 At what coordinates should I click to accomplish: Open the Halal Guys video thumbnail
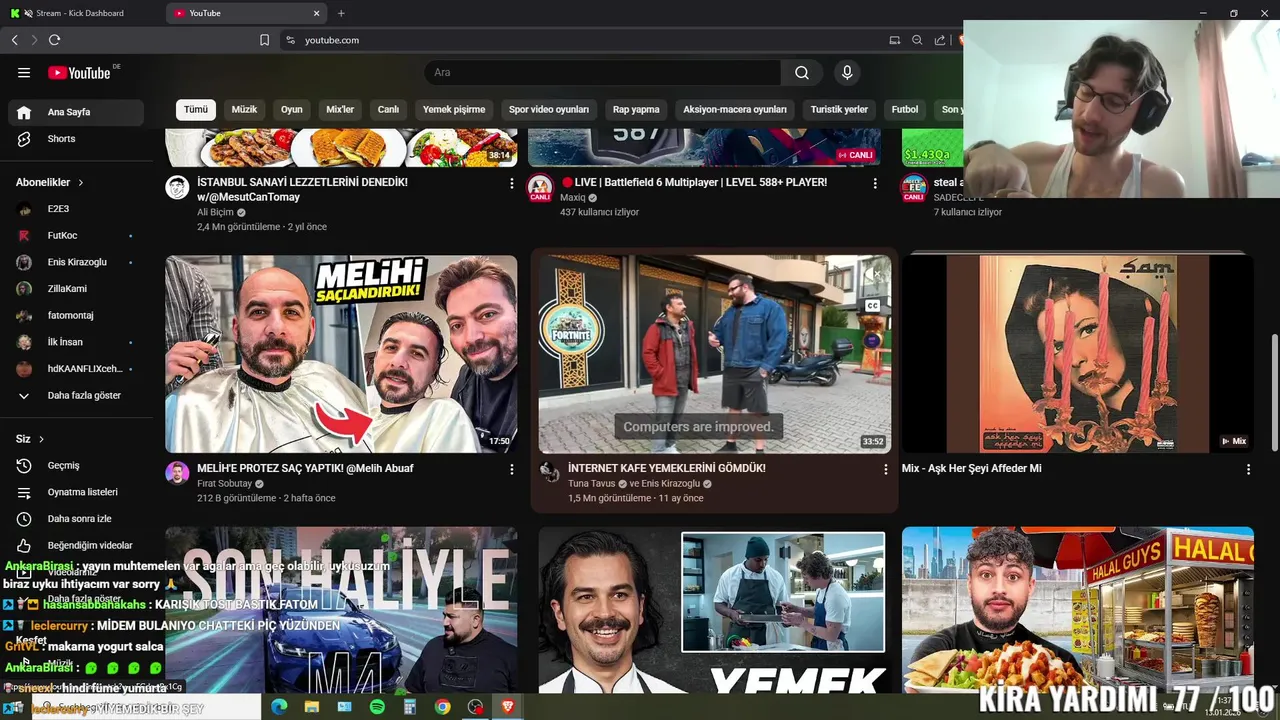tap(1078, 610)
